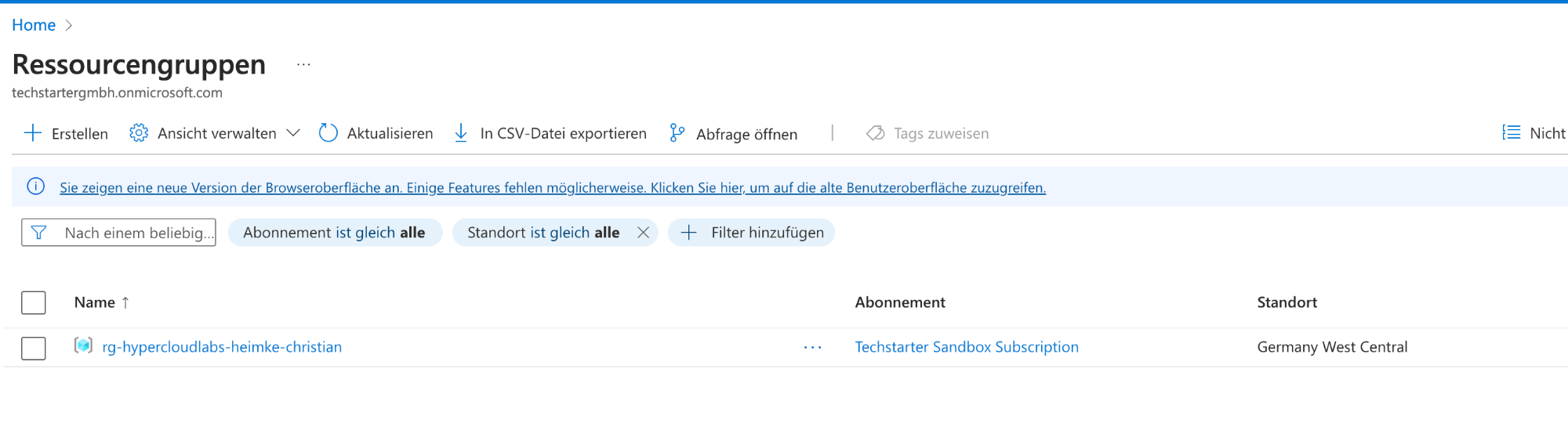The image size is (1568, 423).
Task: Click the Ansicht verwalten gear icon
Action: point(139,133)
